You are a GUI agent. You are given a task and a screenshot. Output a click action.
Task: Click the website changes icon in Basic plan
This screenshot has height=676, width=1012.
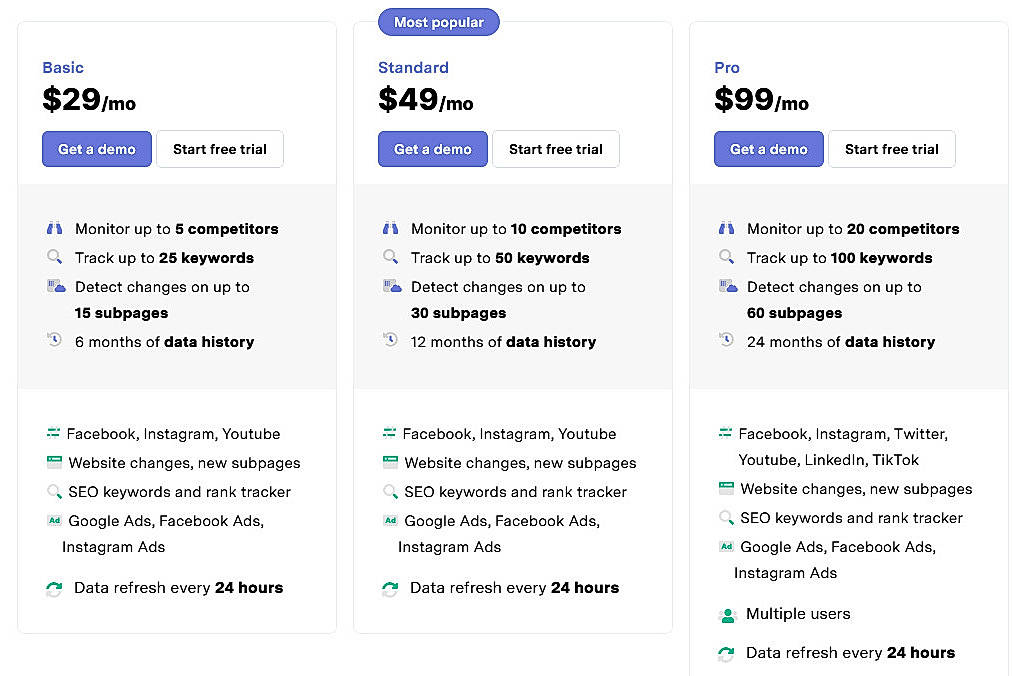point(53,462)
